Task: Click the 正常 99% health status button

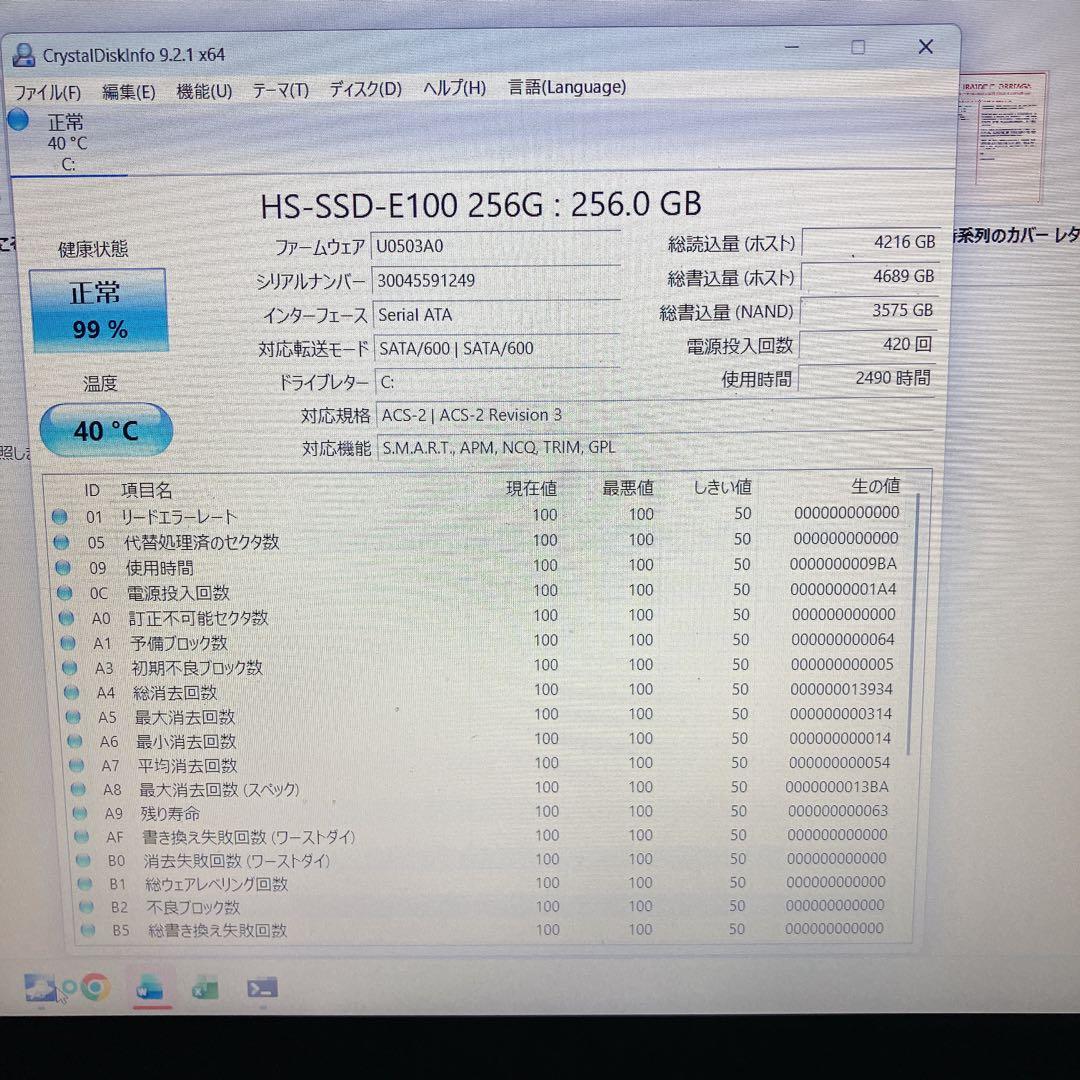Action: (99, 307)
